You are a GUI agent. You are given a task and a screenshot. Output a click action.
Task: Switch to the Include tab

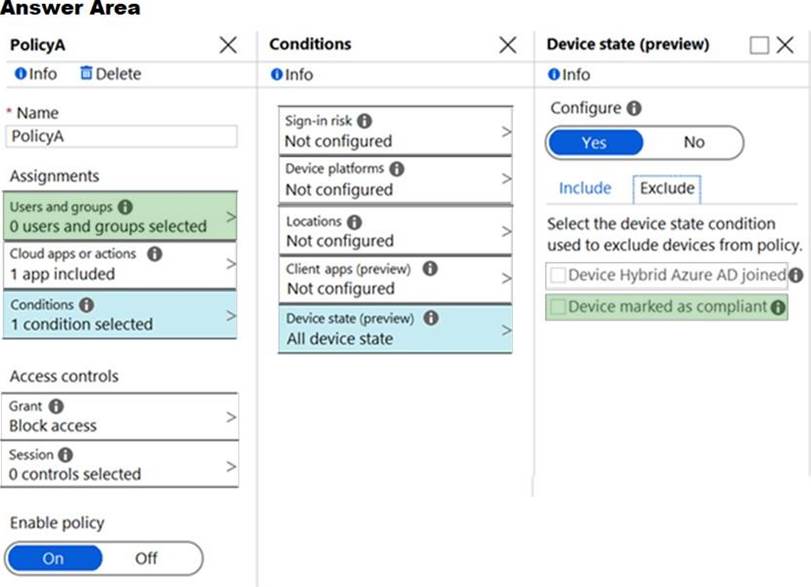(x=585, y=188)
